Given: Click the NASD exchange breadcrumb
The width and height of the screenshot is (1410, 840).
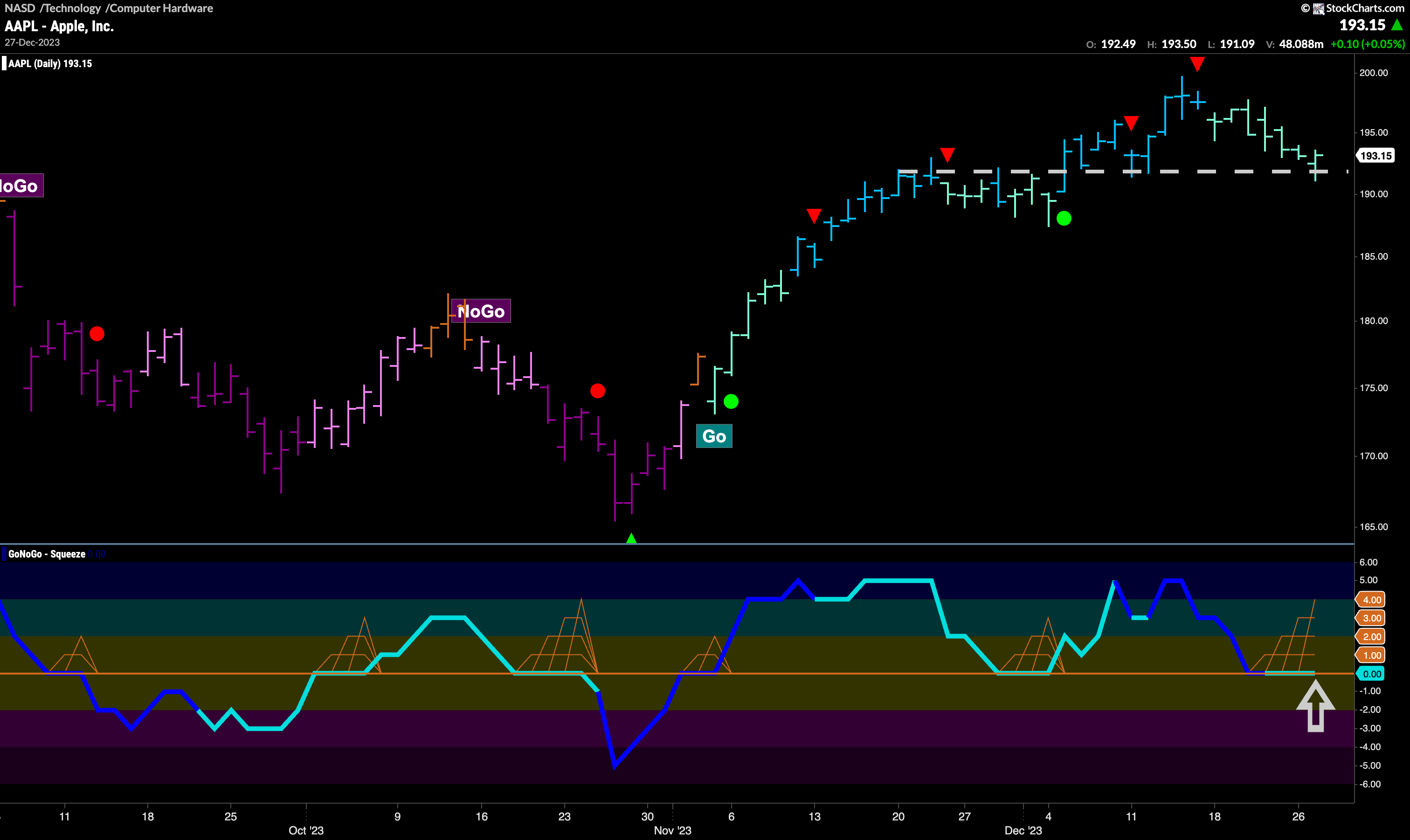Looking at the screenshot, I should 20,8.
